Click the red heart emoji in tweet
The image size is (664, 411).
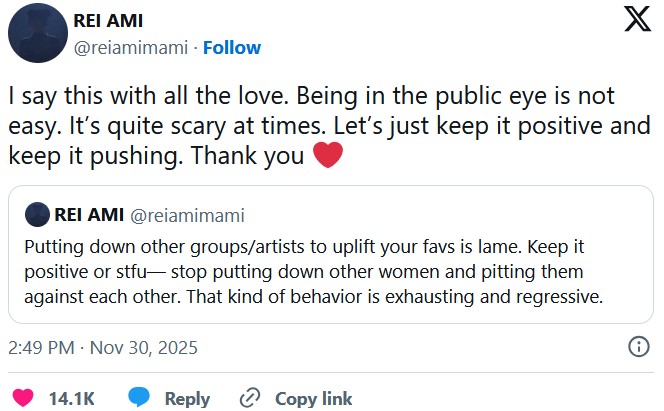327,157
